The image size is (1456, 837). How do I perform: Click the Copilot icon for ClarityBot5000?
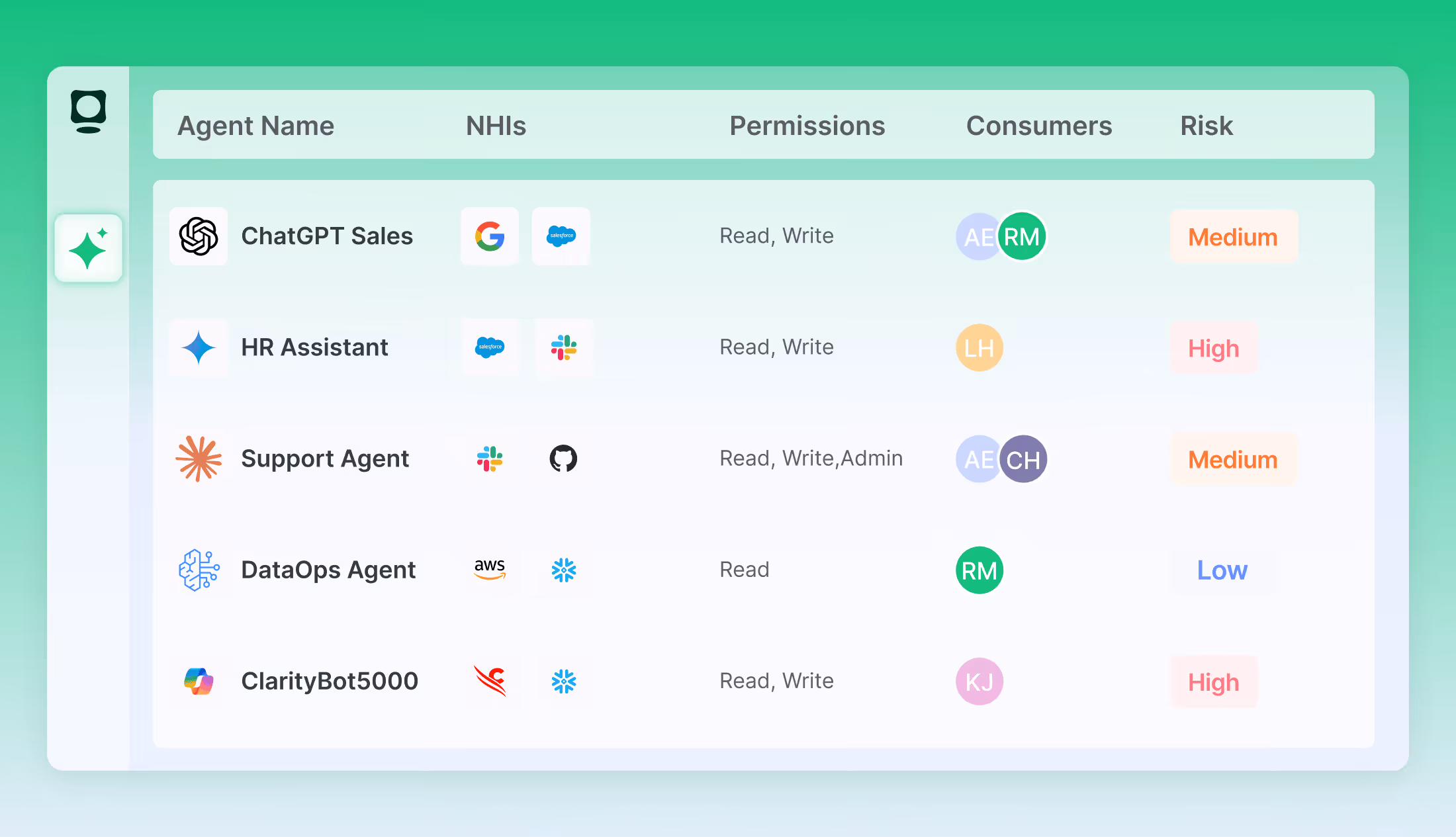pyautogui.click(x=199, y=681)
